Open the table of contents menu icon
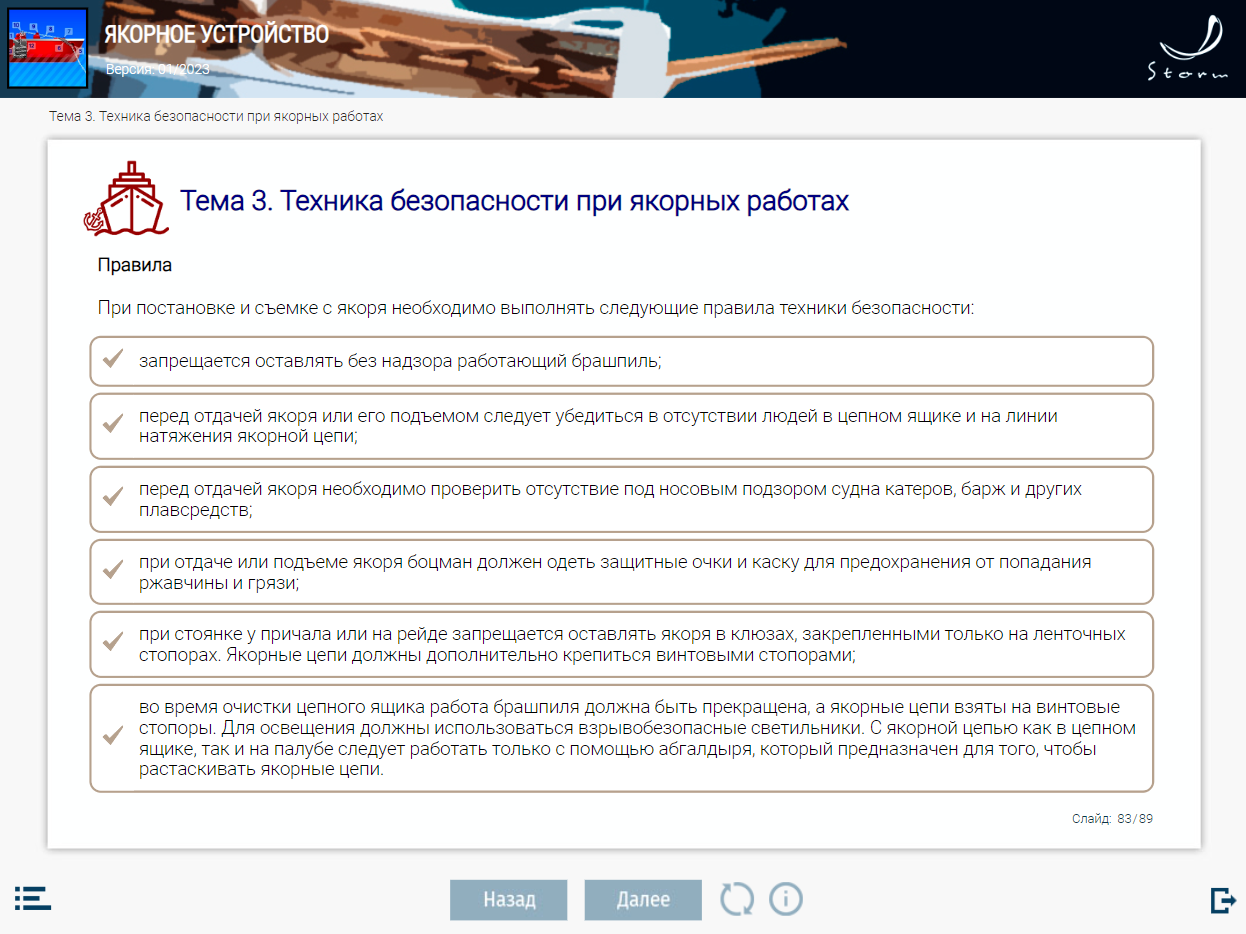Image resolution: width=1246 pixels, height=934 pixels. (33, 898)
